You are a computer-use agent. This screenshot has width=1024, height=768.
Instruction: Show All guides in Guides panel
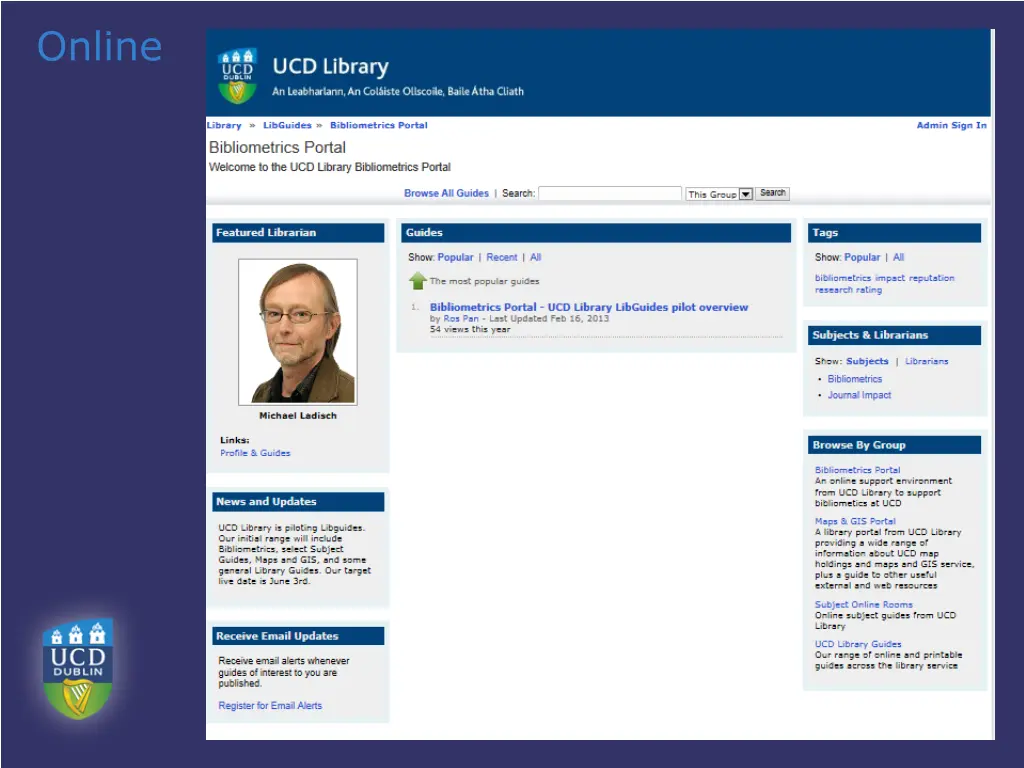(536, 257)
